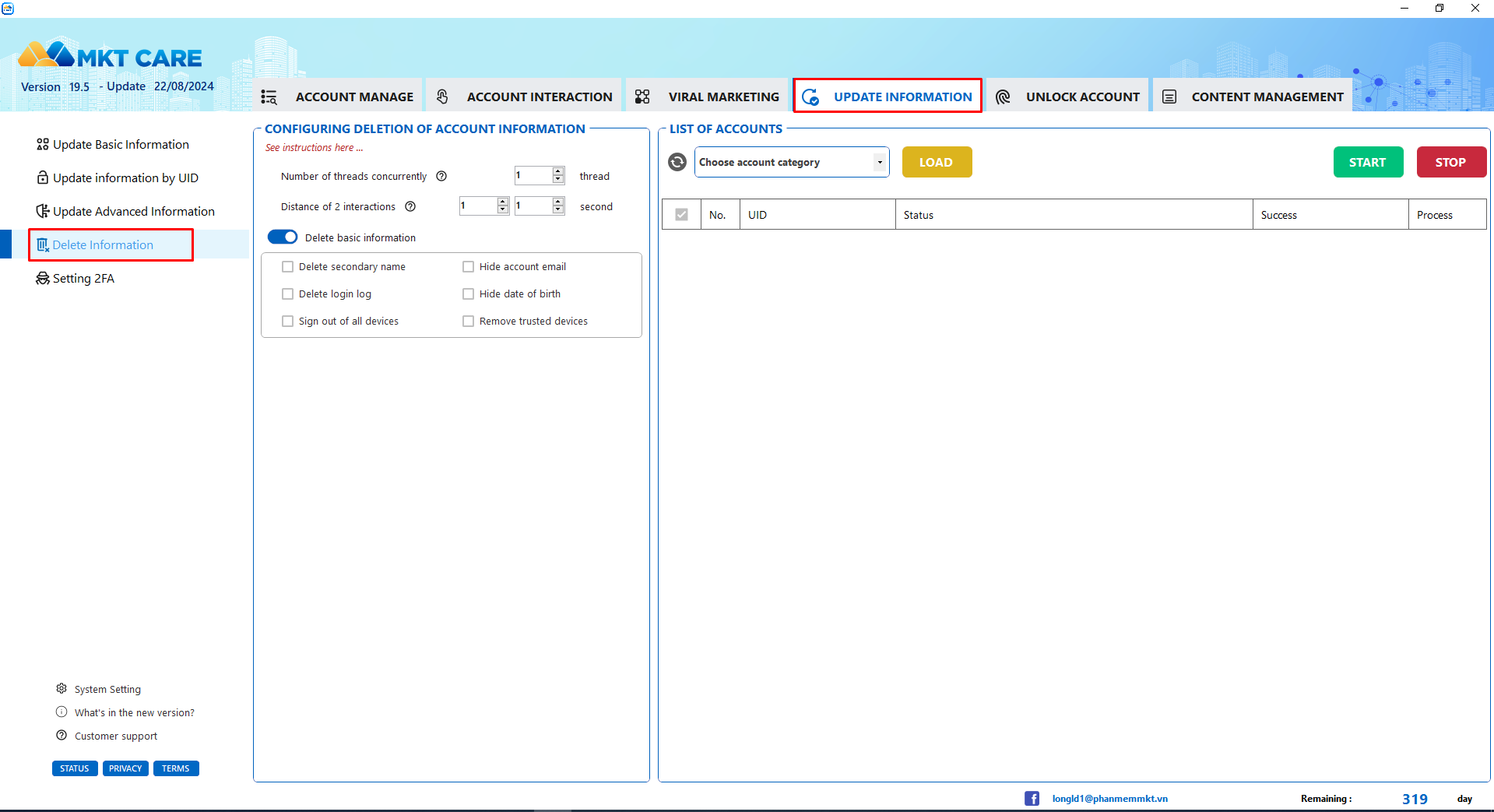Click the System Setting gear icon
Image resolution: width=1494 pixels, height=812 pixels.
pyautogui.click(x=62, y=688)
